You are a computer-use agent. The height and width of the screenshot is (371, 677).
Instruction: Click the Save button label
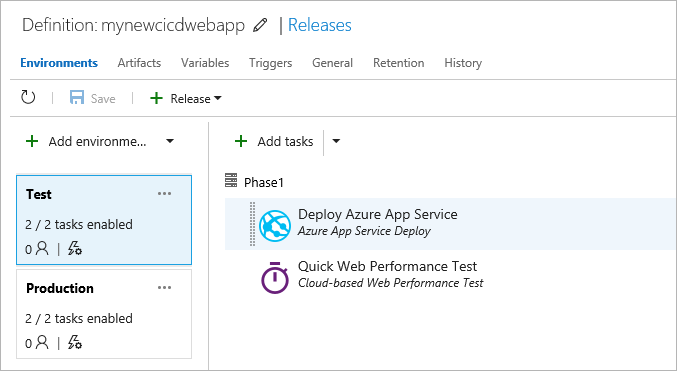103,99
